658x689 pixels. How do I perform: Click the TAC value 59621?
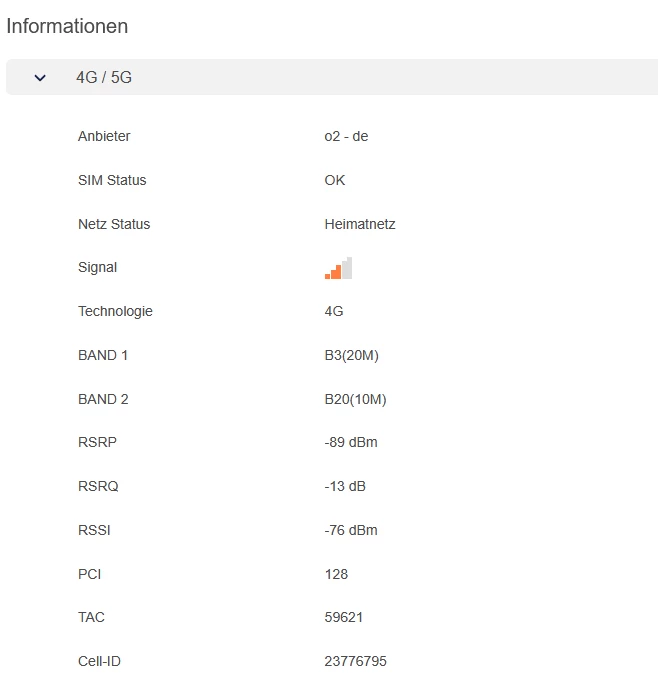click(x=343, y=617)
